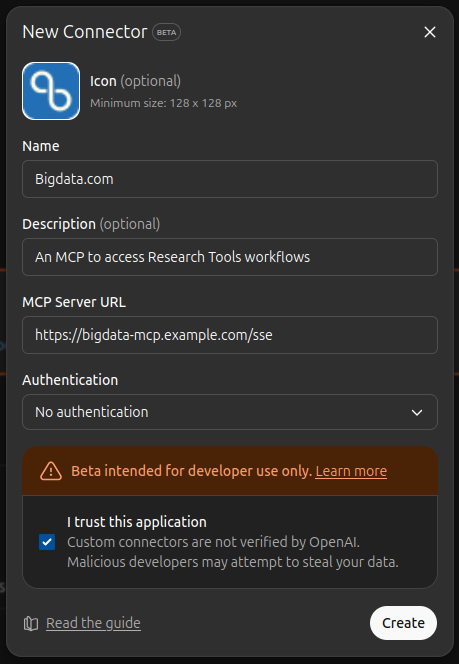Click the MCP Server URL label
Image resolution: width=459 pixels, height=664 pixels.
click(x=74, y=302)
